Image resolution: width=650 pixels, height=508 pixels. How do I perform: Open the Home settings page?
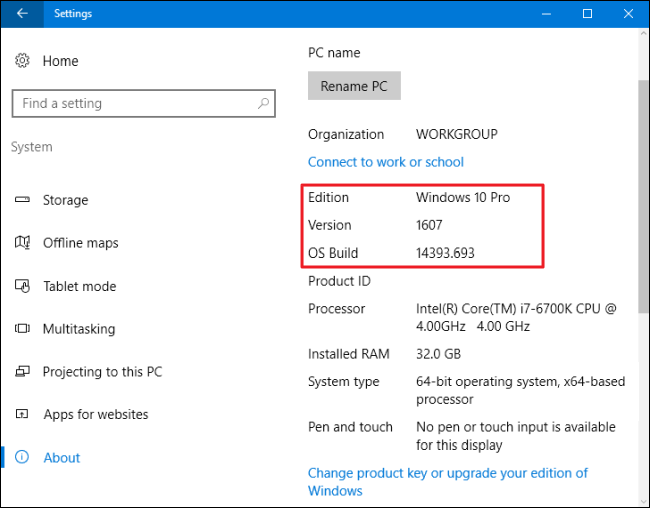(x=61, y=61)
